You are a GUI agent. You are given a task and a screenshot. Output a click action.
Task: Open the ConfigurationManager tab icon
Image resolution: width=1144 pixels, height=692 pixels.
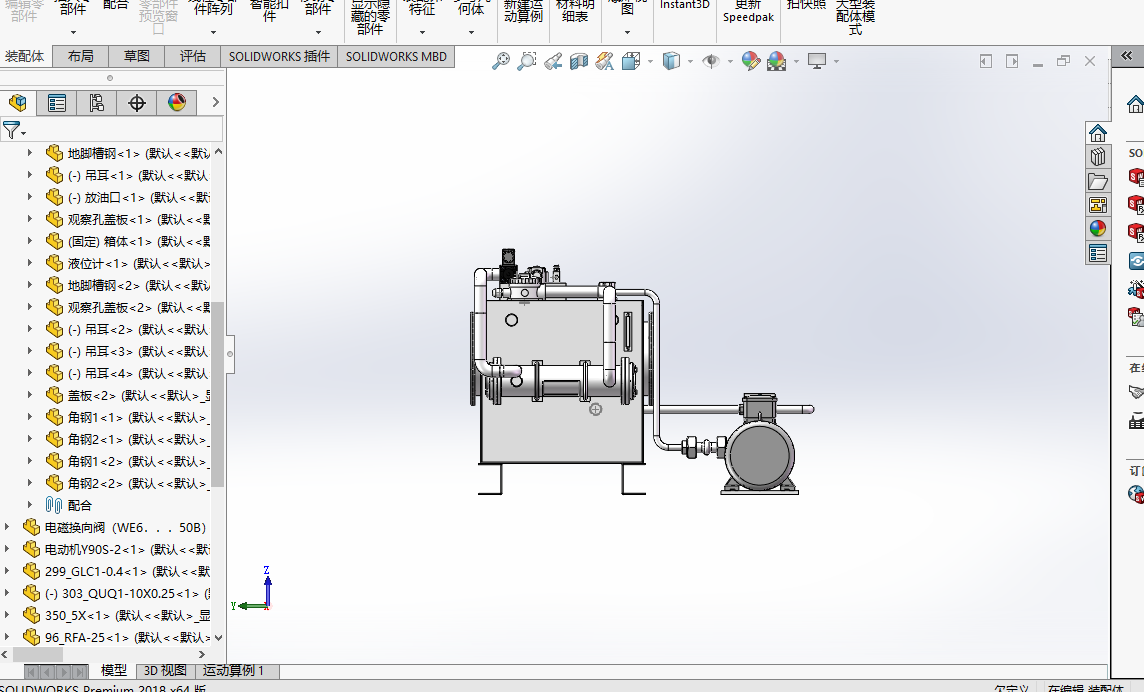[x=96, y=103]
